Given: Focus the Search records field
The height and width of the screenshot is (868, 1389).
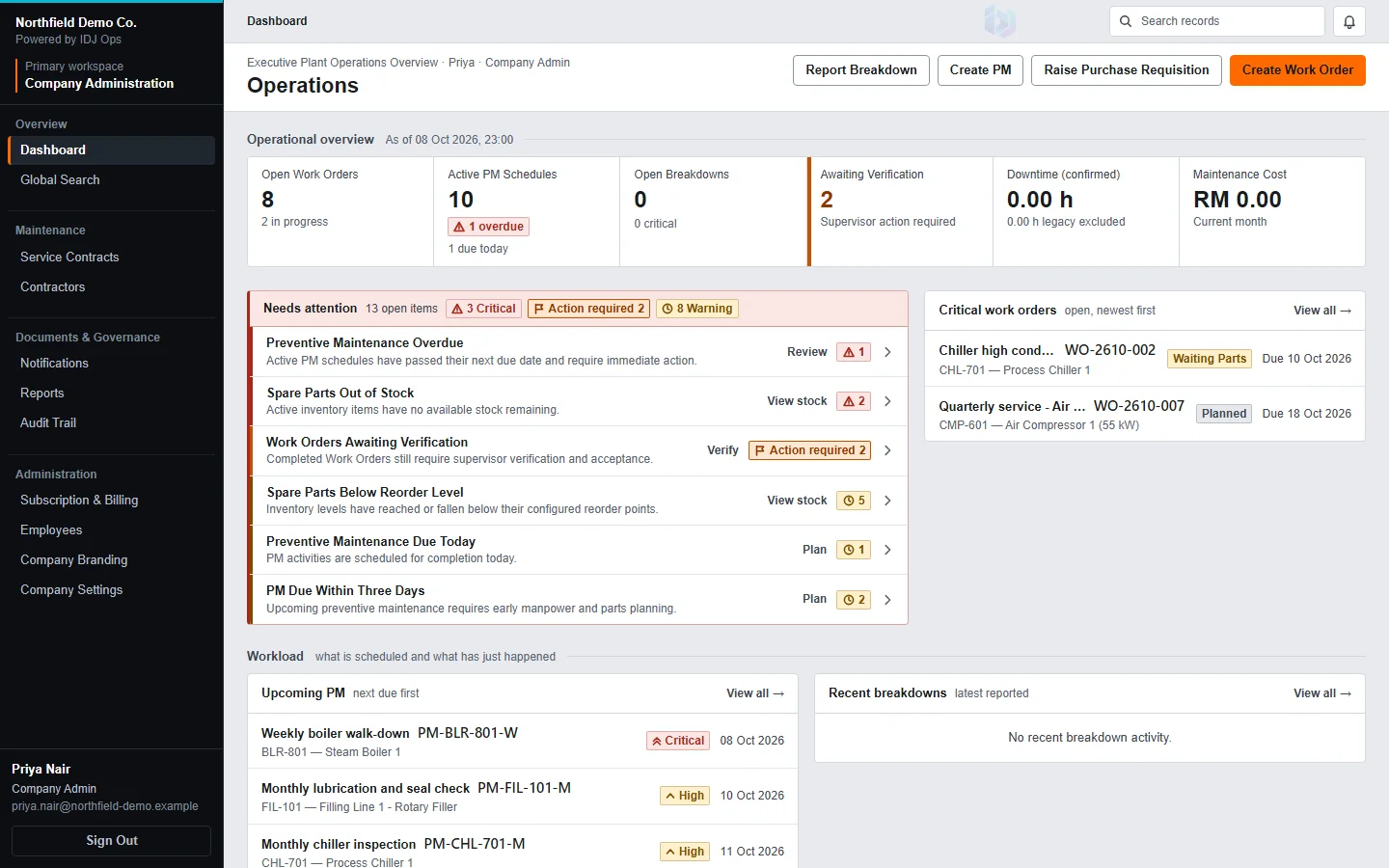Looking at the screenshot, I should 1216,21.
